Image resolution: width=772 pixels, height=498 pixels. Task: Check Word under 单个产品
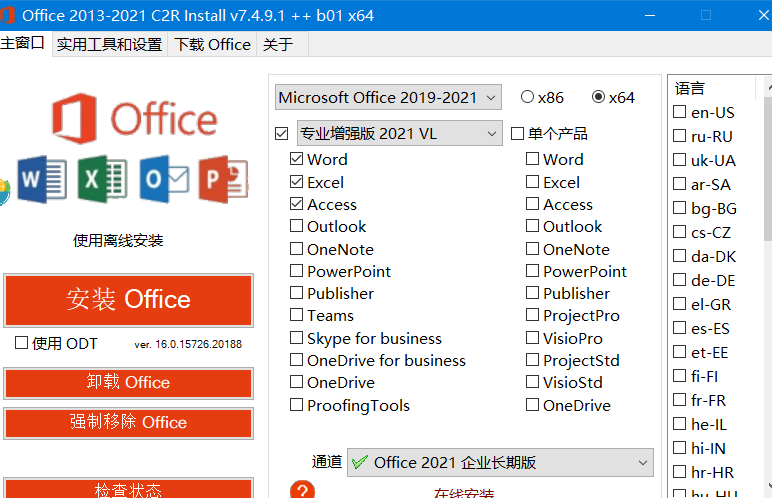tap(532, 159)
